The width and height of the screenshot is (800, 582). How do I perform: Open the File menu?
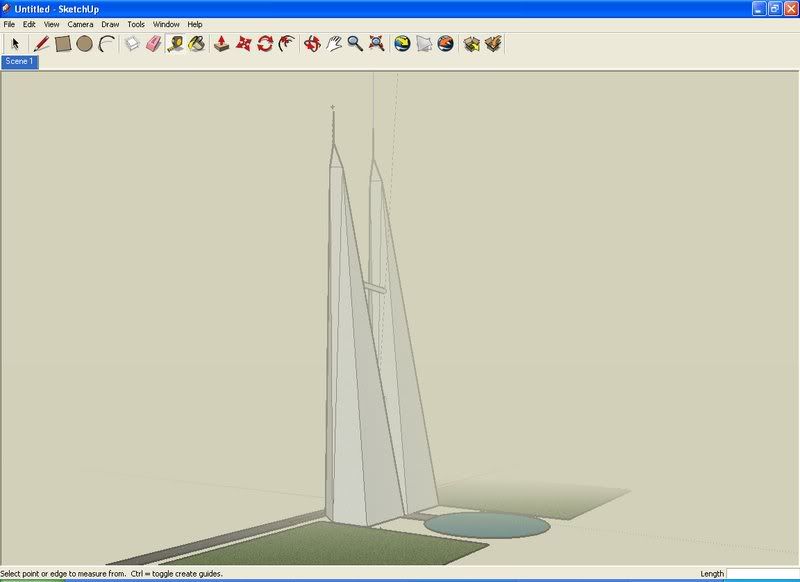[x=9, y=24]
